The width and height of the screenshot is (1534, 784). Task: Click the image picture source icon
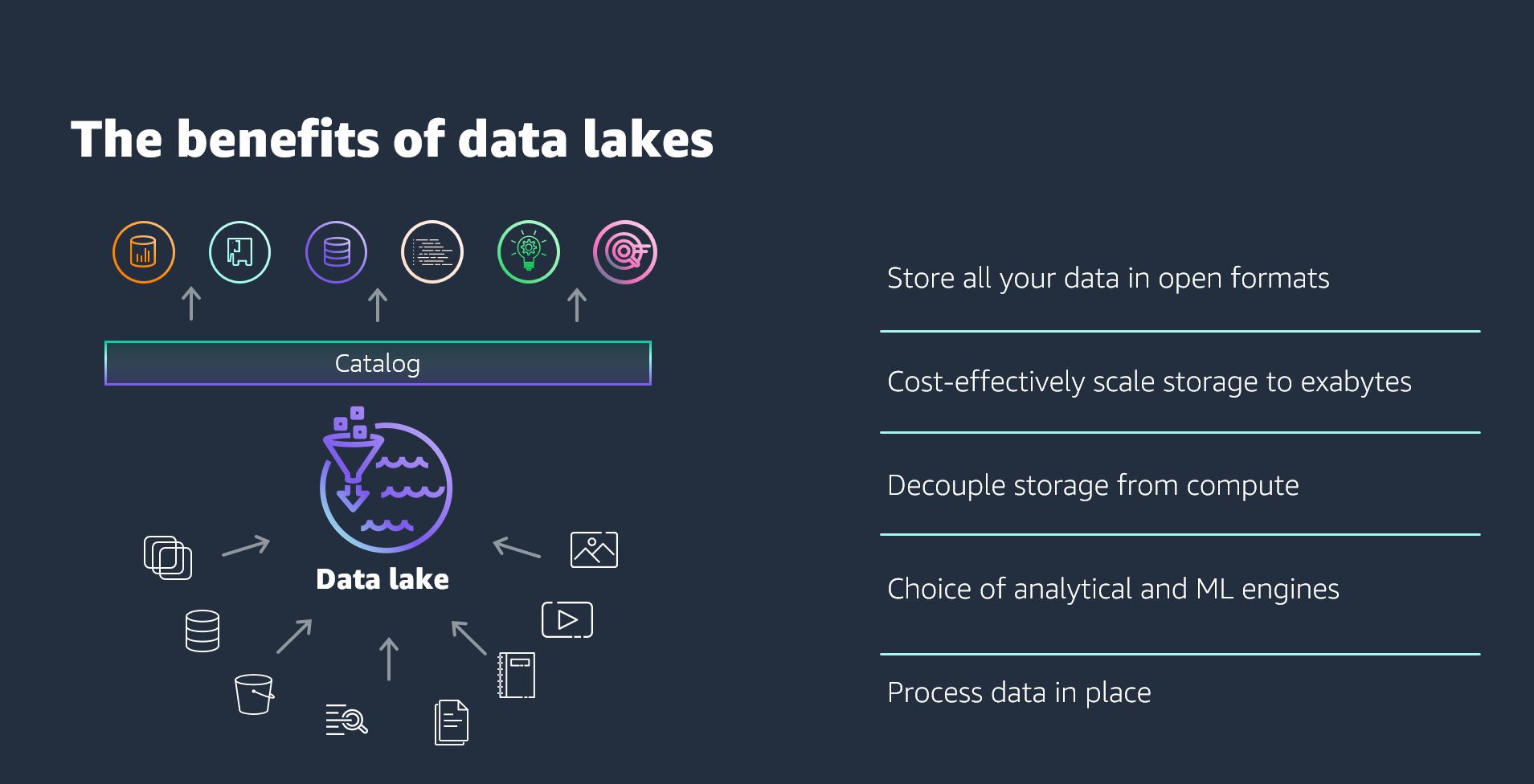pos(594,549)
